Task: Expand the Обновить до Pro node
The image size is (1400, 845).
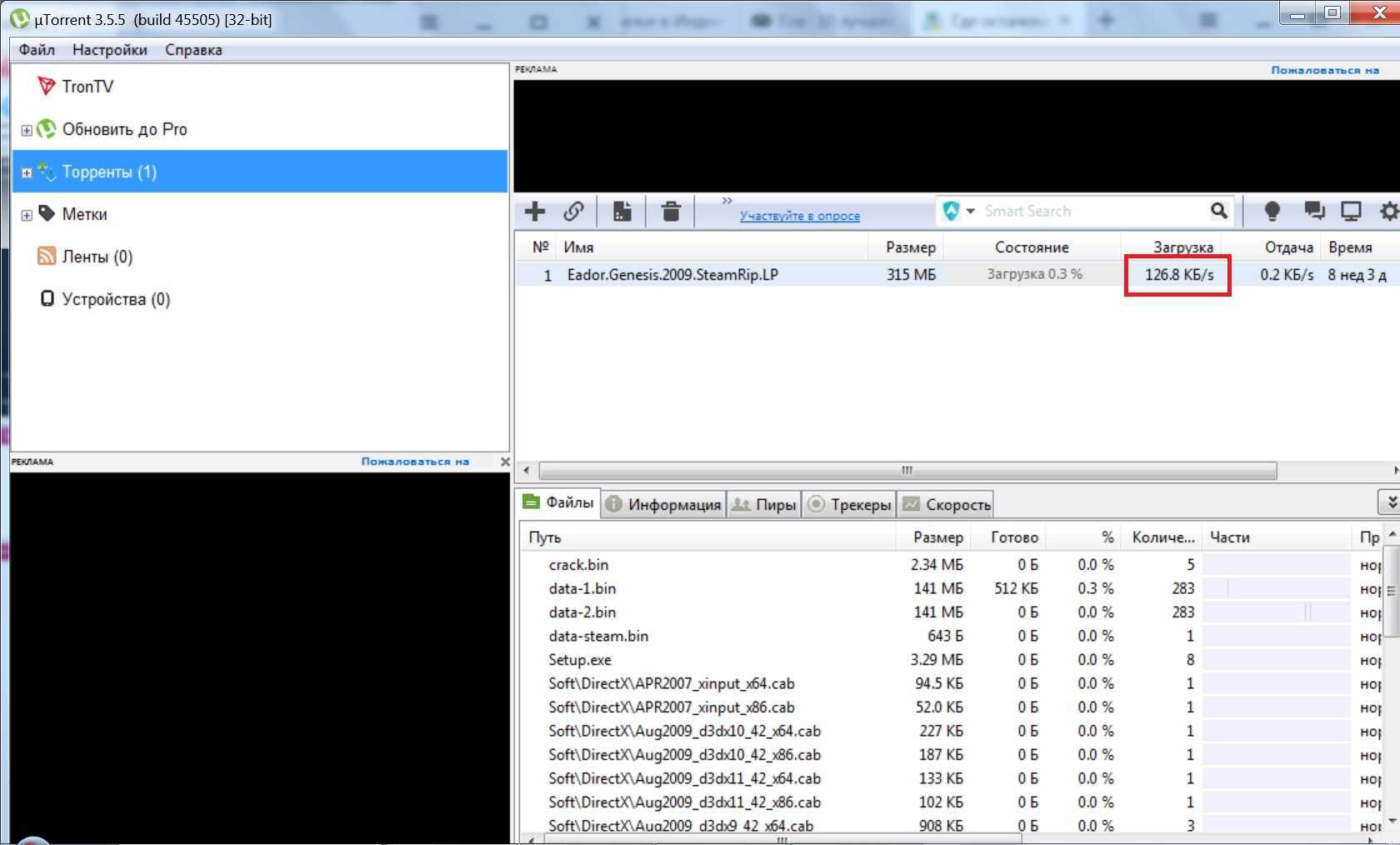Action: coord(27,130)
